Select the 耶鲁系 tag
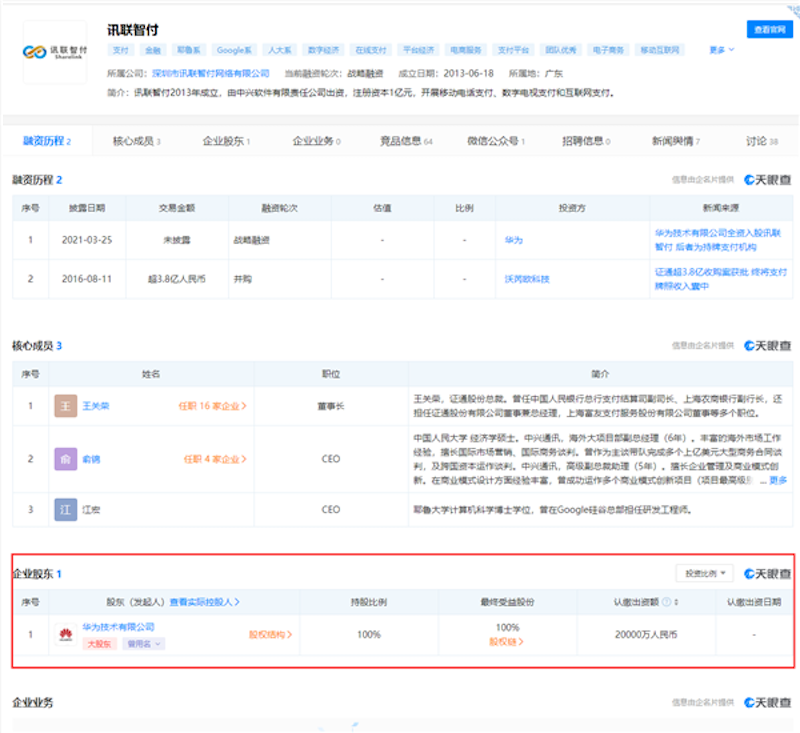The width and height of the screenshot is (800, 733). click(x=189, y=50)
